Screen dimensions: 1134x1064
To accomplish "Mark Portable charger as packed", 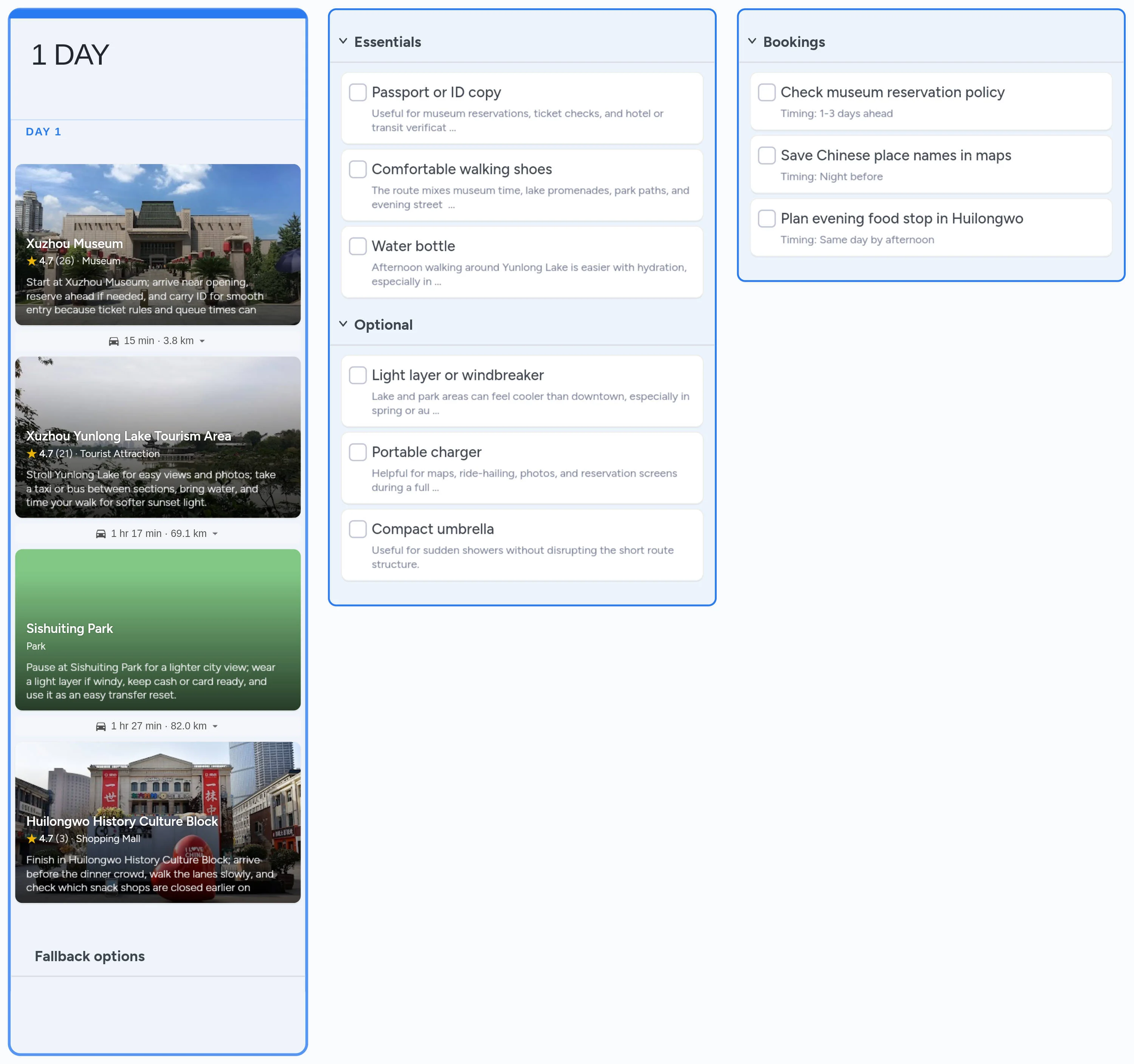I will tap(358, 453).
